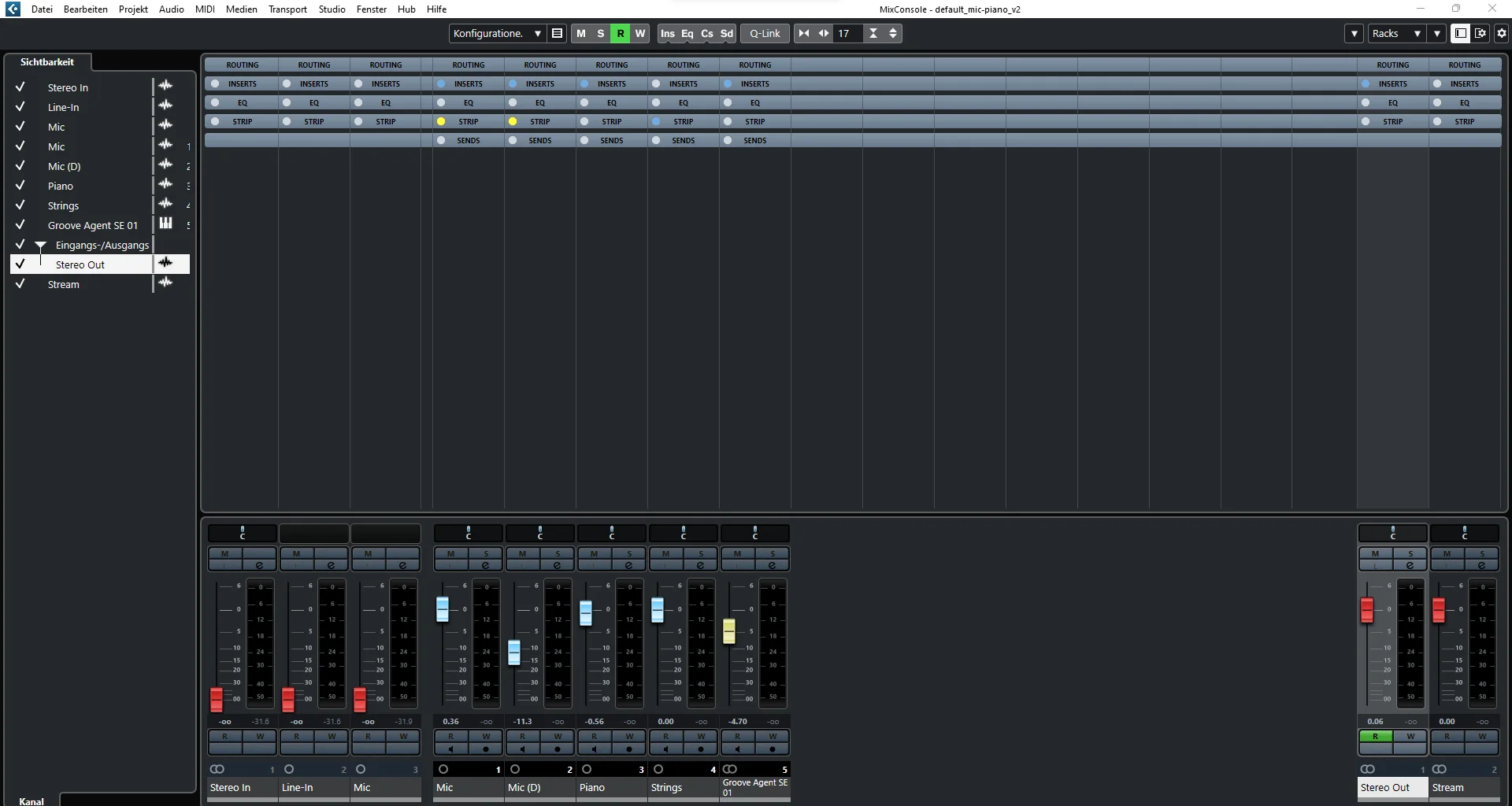Expand the INSERTS rack of Stereo Out
Screen dimensions: 1512x806
point(1392,83)
